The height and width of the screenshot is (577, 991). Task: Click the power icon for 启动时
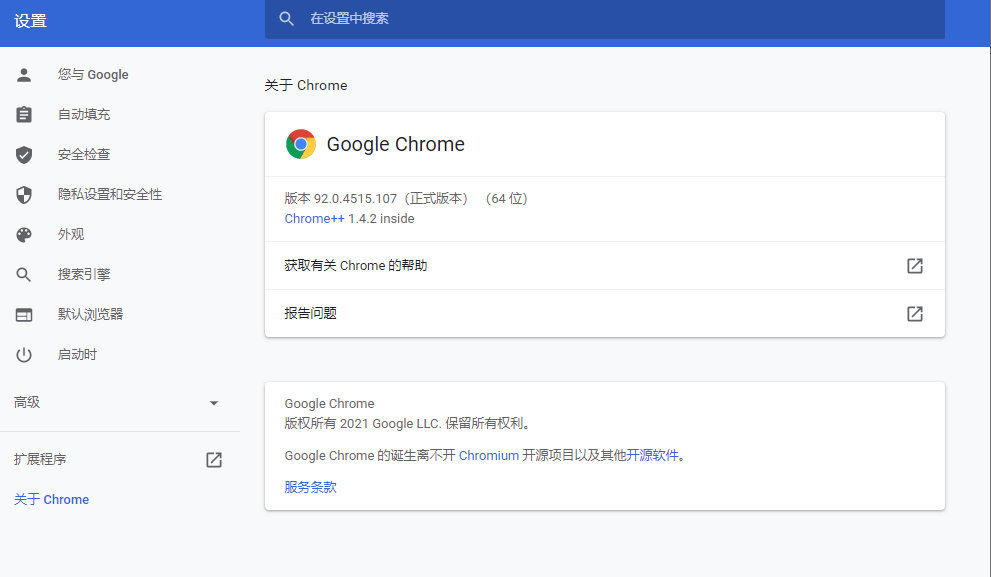(x=24, y=355)
